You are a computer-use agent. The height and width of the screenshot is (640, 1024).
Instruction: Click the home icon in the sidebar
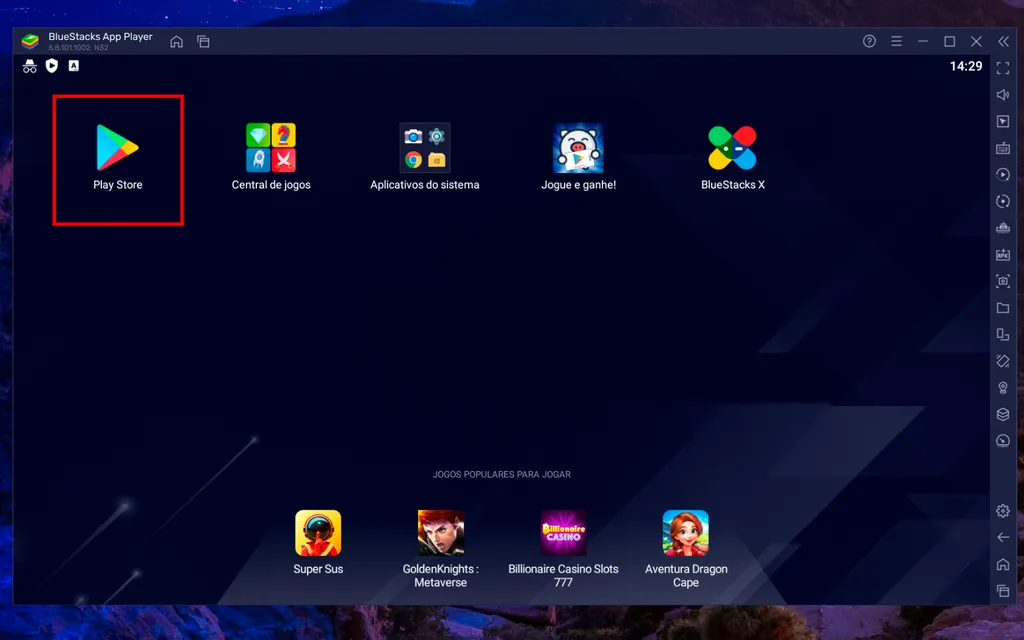(x=1003, y=564)
